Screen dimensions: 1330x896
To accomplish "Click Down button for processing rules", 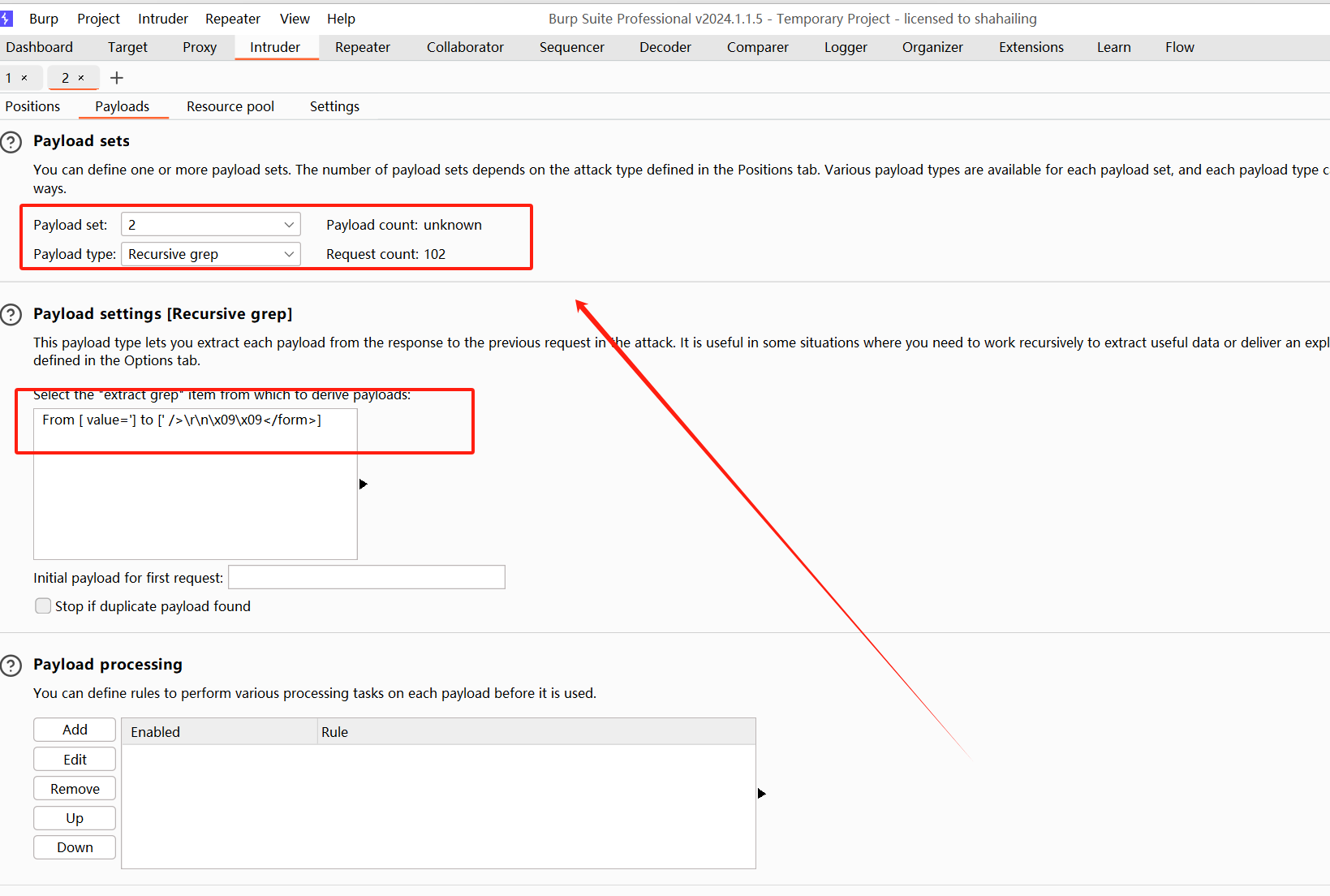I will [x=75, y=847].
